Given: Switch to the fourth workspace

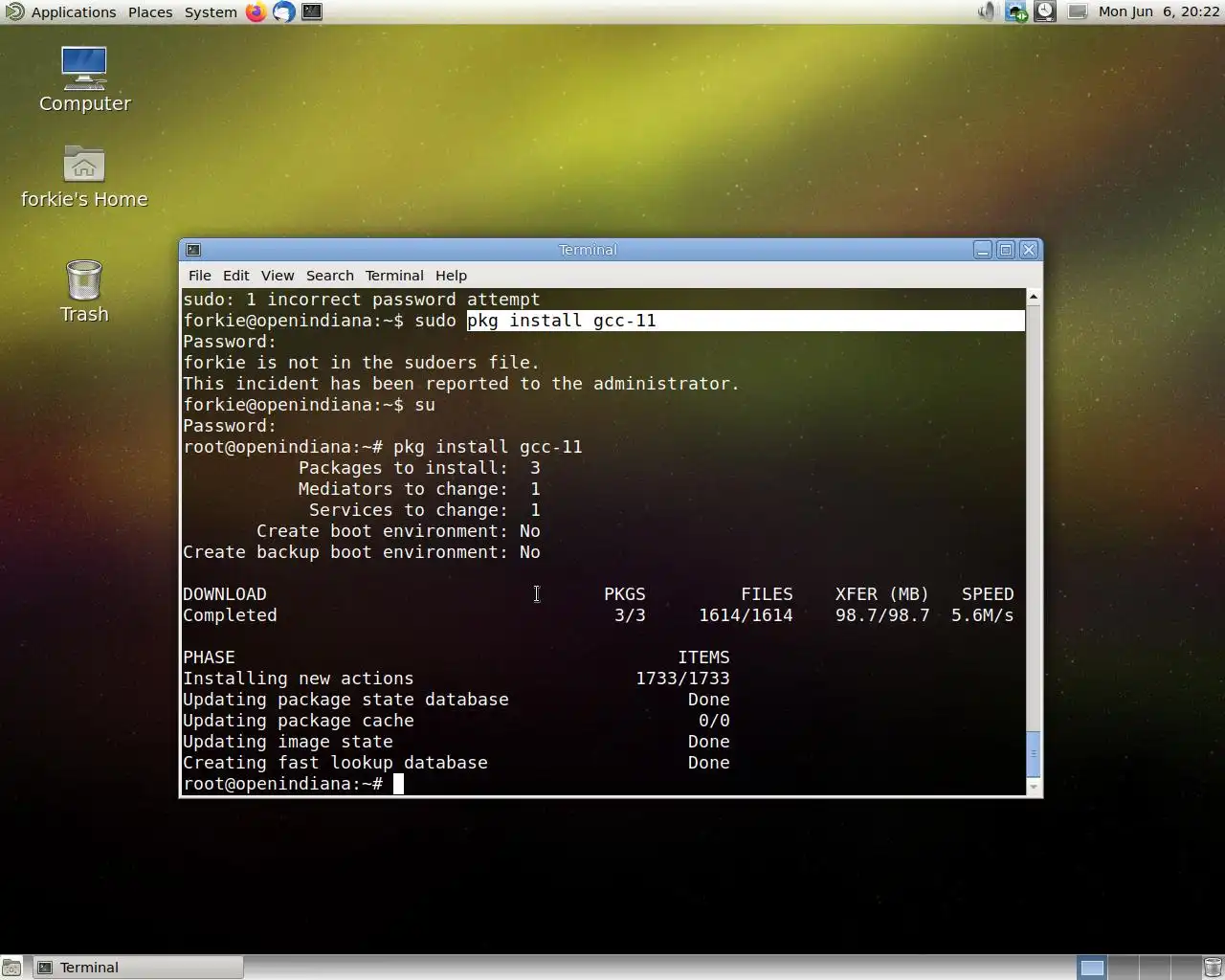Looking at the screenshot, I should (1185, 968).
